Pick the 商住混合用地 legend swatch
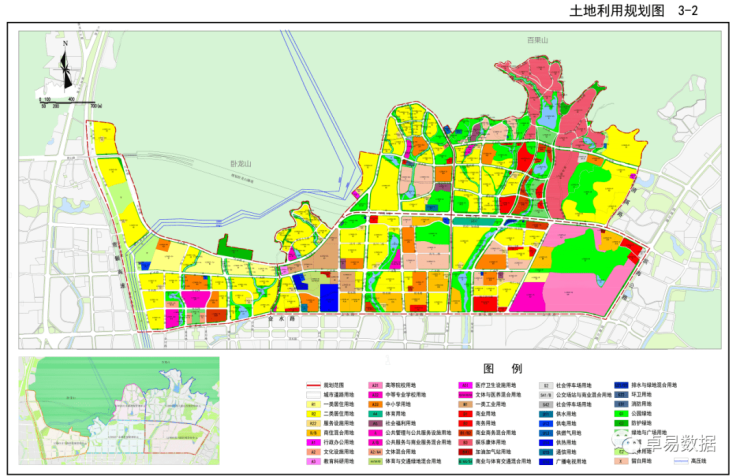Viewport: 740px width, 476px height. click(313, 433)
